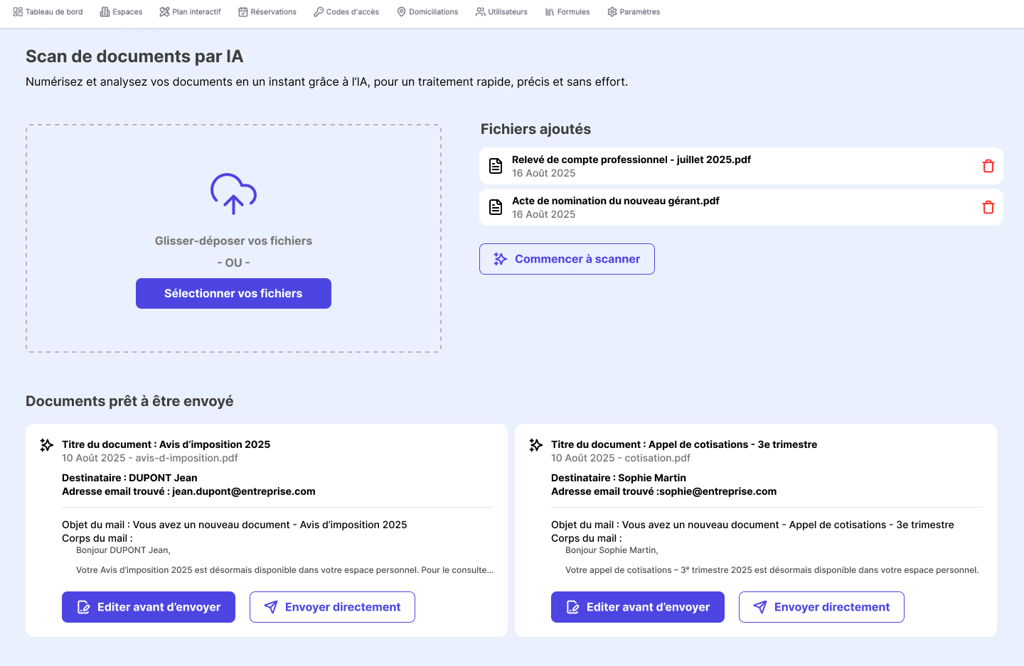
Task: Click the Relevé de compte document icon
Action: tap(496, 166)
